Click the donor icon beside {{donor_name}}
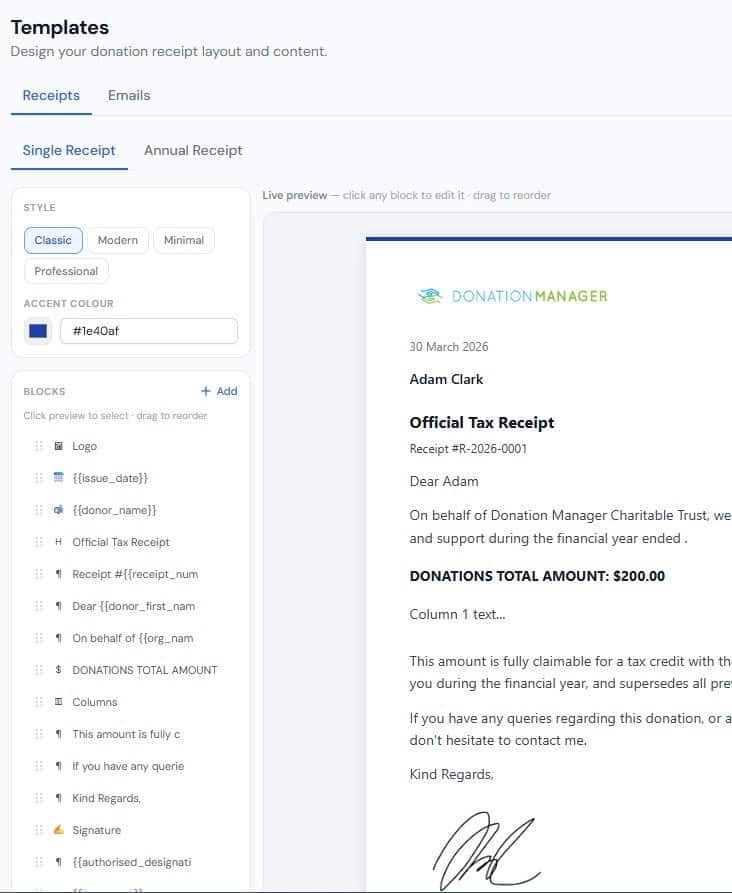Screen dimensions: 732x893 59,510
